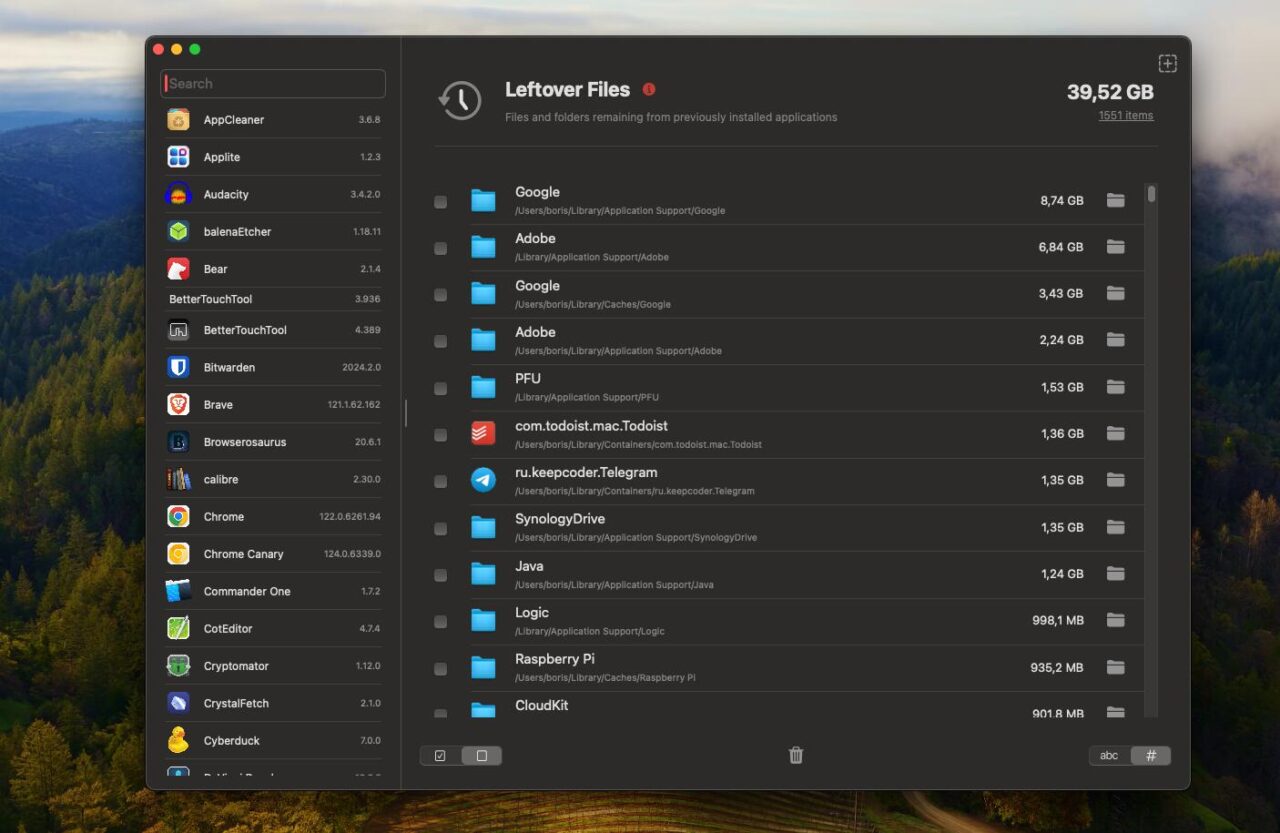The height and width of the screenshot is (833, 1280).
Task: Select the Java folder row
Action: pos(789,574)
